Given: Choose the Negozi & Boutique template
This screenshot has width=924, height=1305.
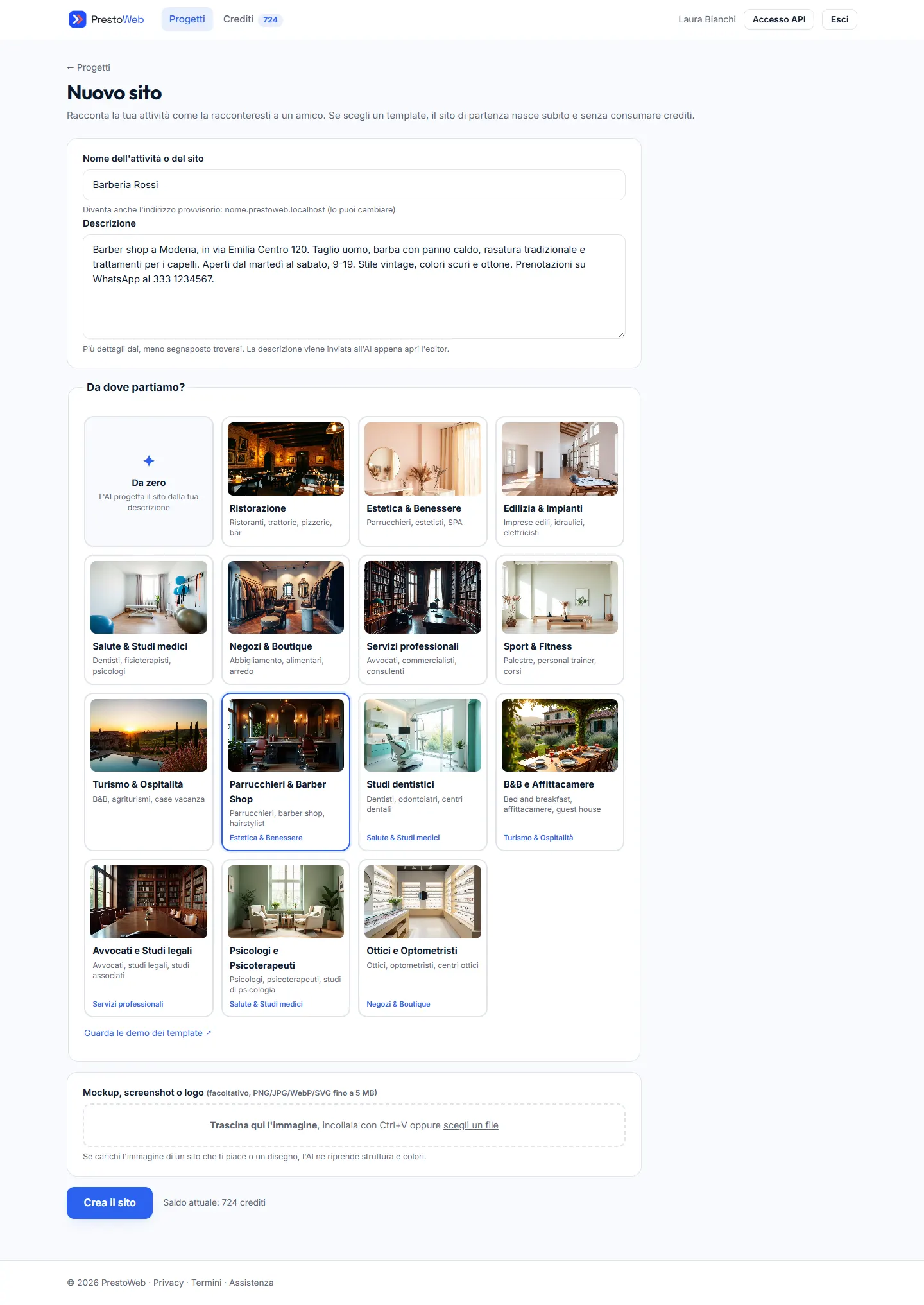Looking at the screenshot, I should click(x=286, y=619).
